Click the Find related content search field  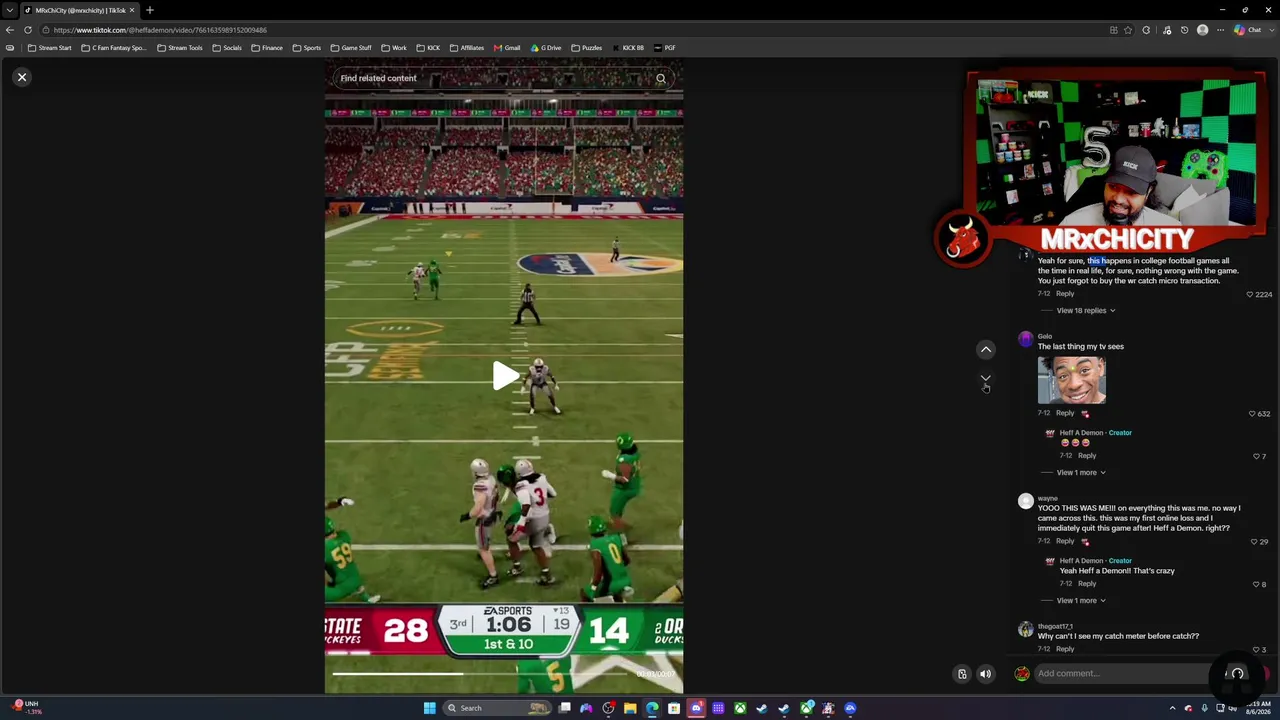(x=504, y=78)
